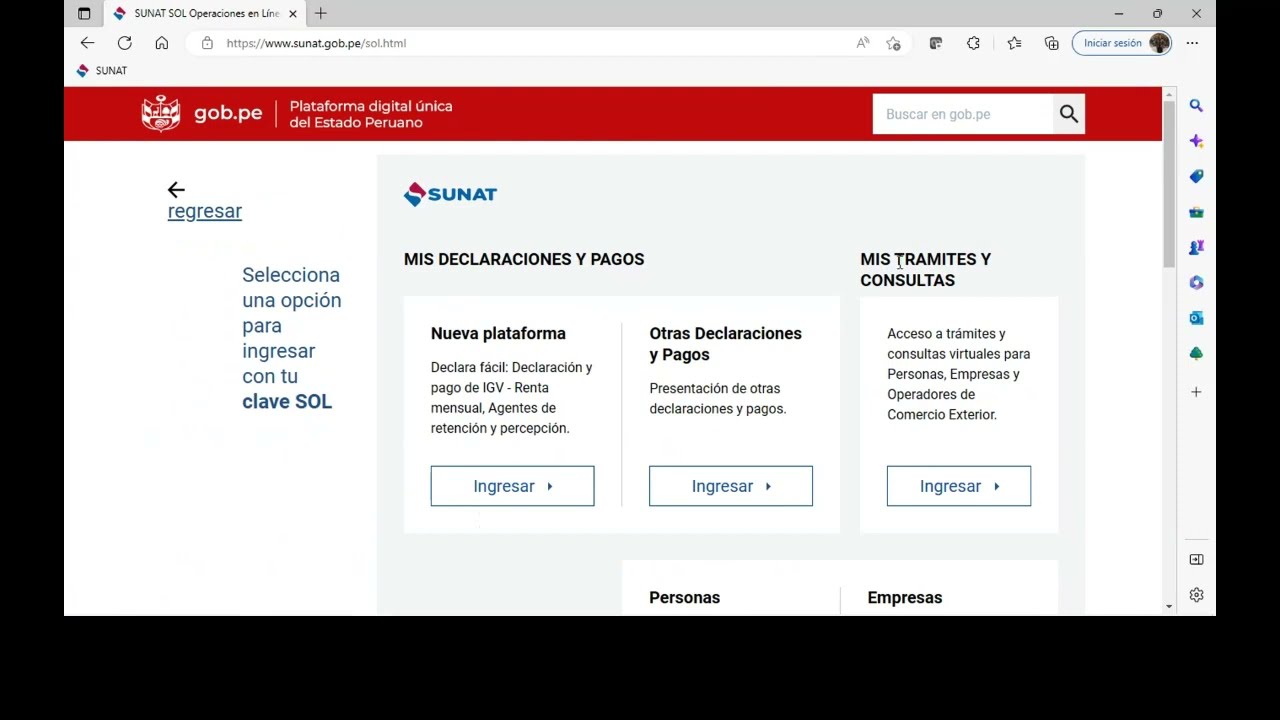Click Ingresar under Otras Declaraciones y Pagos

point(731,486)
